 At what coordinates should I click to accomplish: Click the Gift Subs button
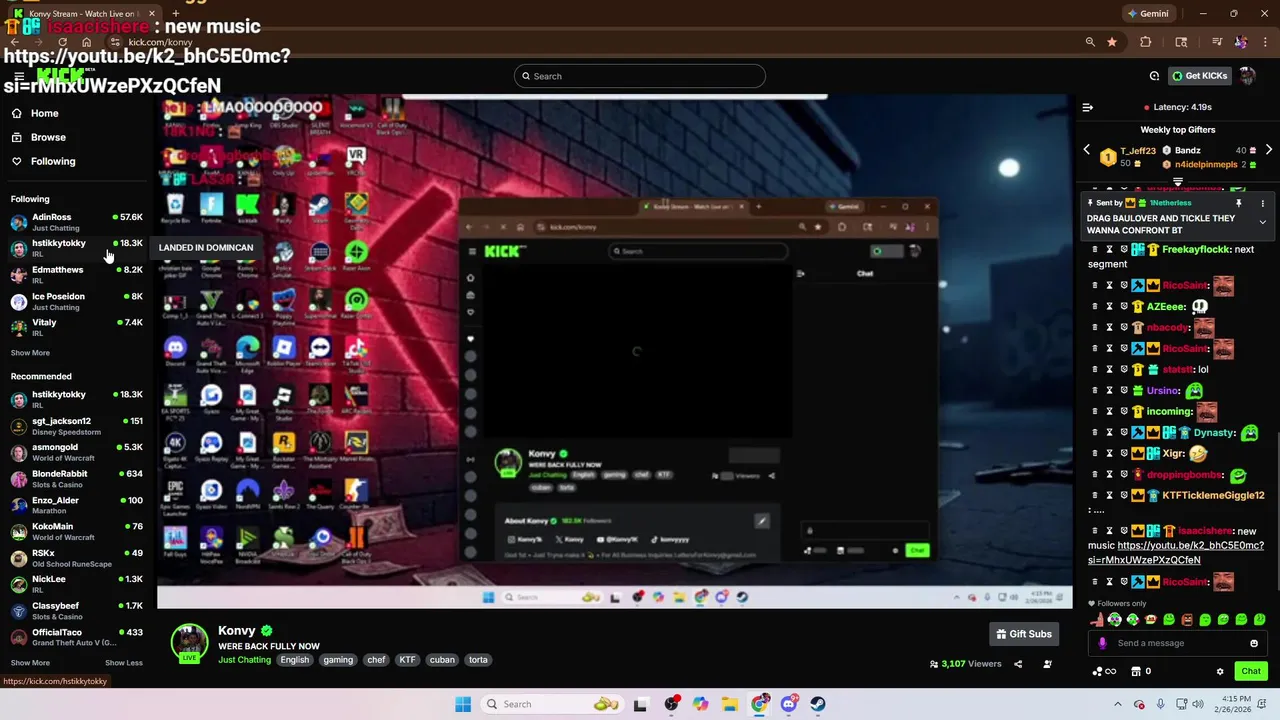coord(1024,634)
